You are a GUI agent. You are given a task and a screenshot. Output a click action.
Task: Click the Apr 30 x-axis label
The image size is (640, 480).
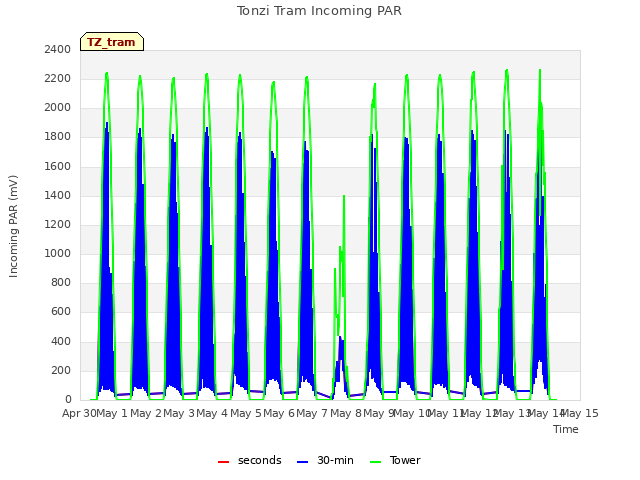[x=79, y=413]
